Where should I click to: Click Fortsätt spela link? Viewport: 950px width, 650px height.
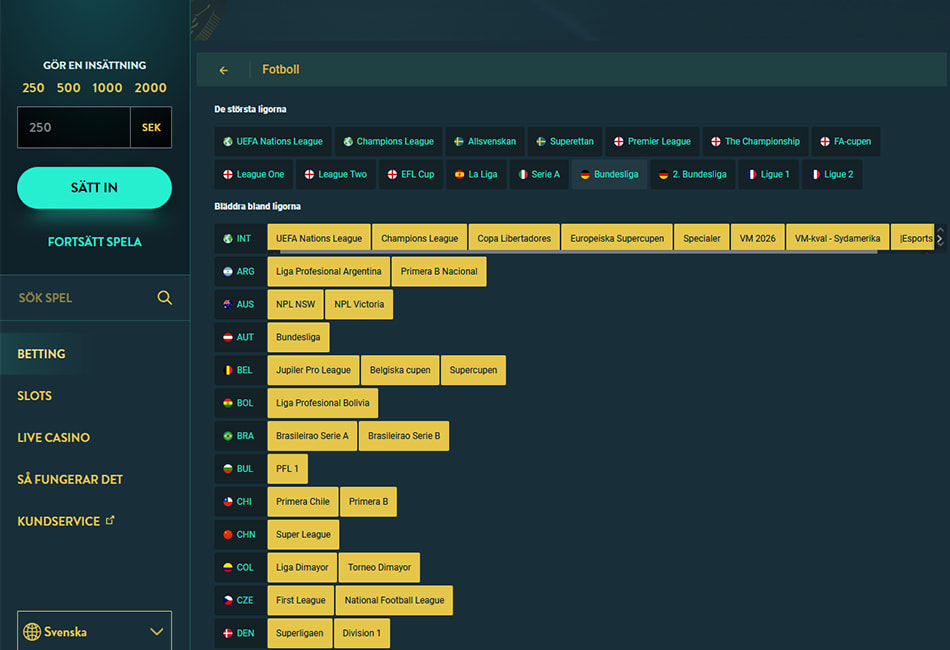click(95, 242)
